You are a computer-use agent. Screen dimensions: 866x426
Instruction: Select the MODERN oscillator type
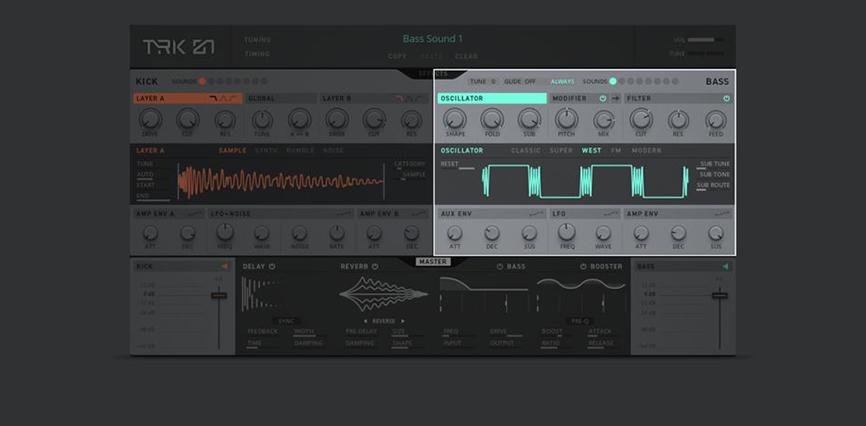point(647,150)
